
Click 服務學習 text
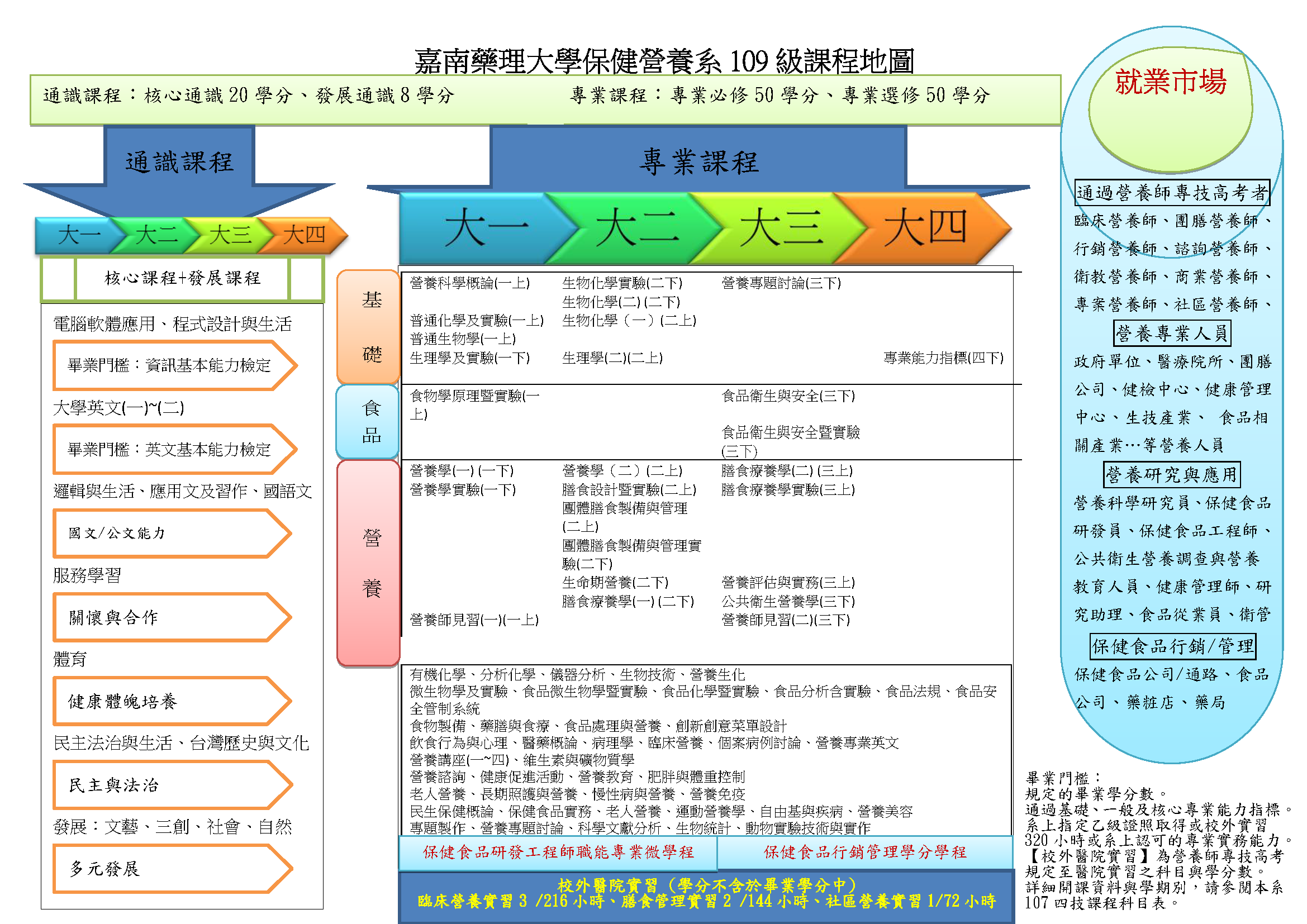tap(87, 576)
